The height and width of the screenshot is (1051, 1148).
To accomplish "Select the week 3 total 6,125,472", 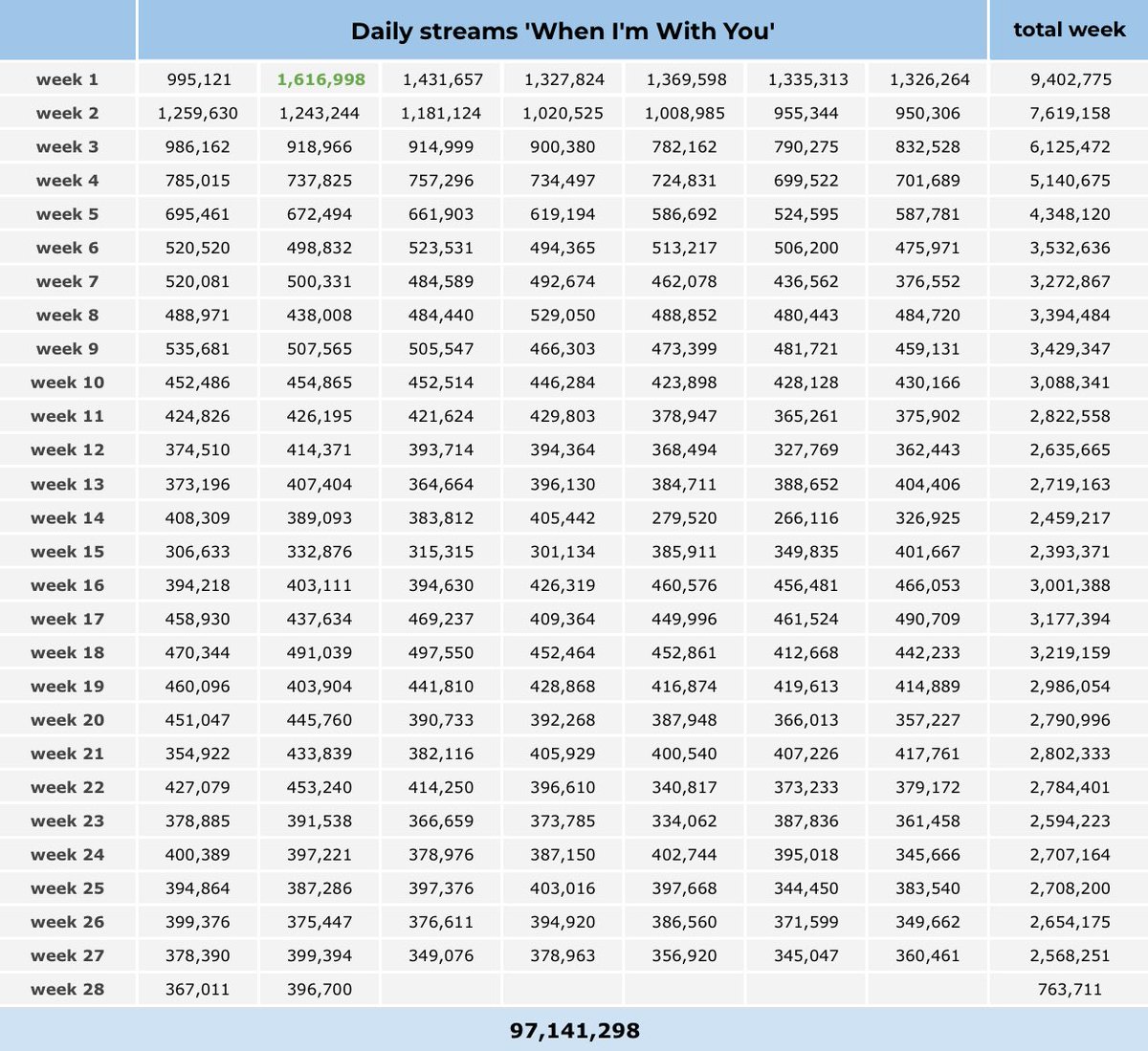I will pyautogui.click(x=1070, y=147).
